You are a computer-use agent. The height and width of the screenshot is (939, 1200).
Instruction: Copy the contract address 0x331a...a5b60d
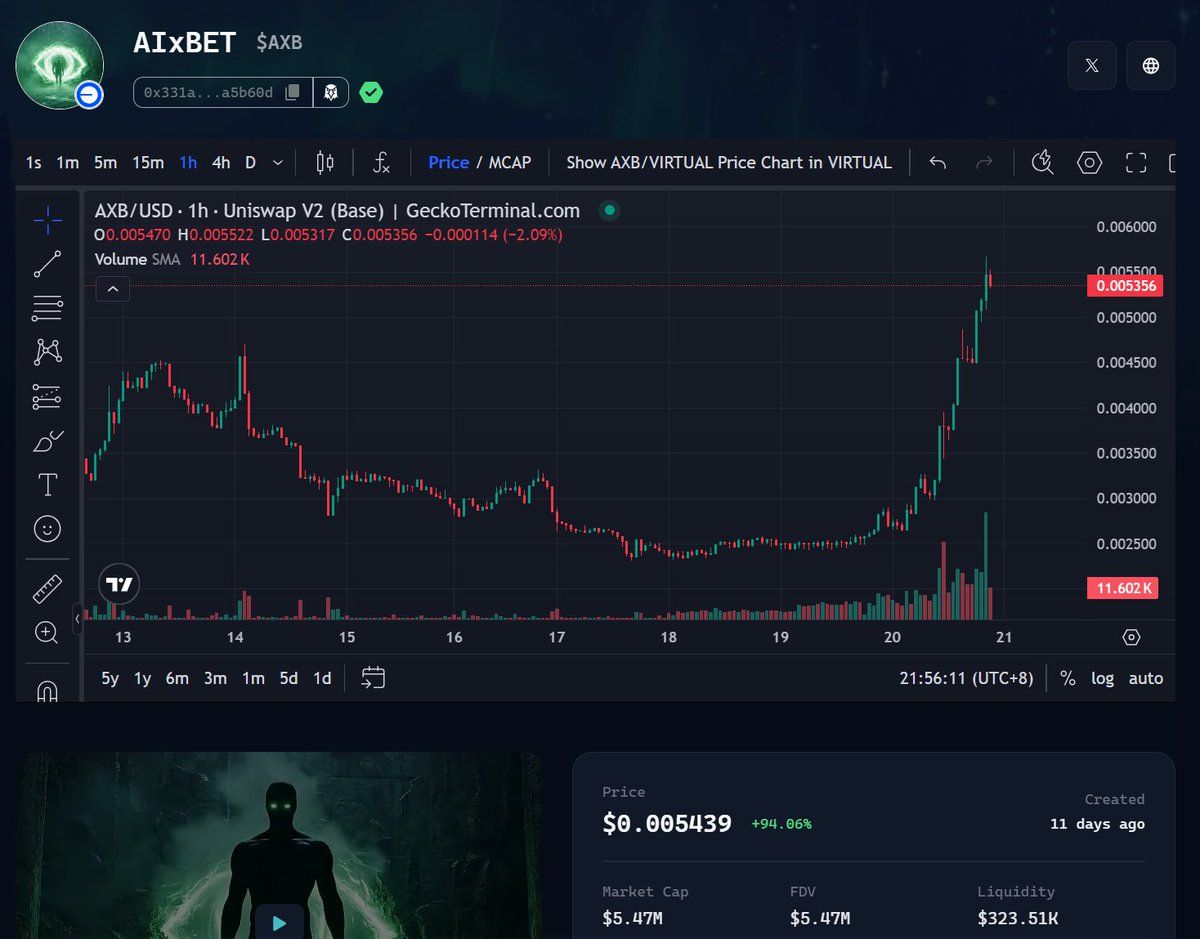click(x=292, y=92)
